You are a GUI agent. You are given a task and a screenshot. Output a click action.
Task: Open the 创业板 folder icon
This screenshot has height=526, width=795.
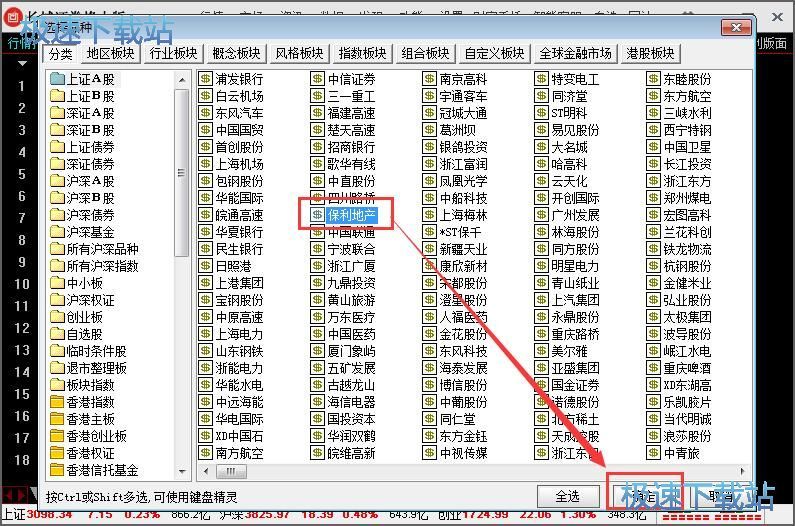[x=58, y=317]
